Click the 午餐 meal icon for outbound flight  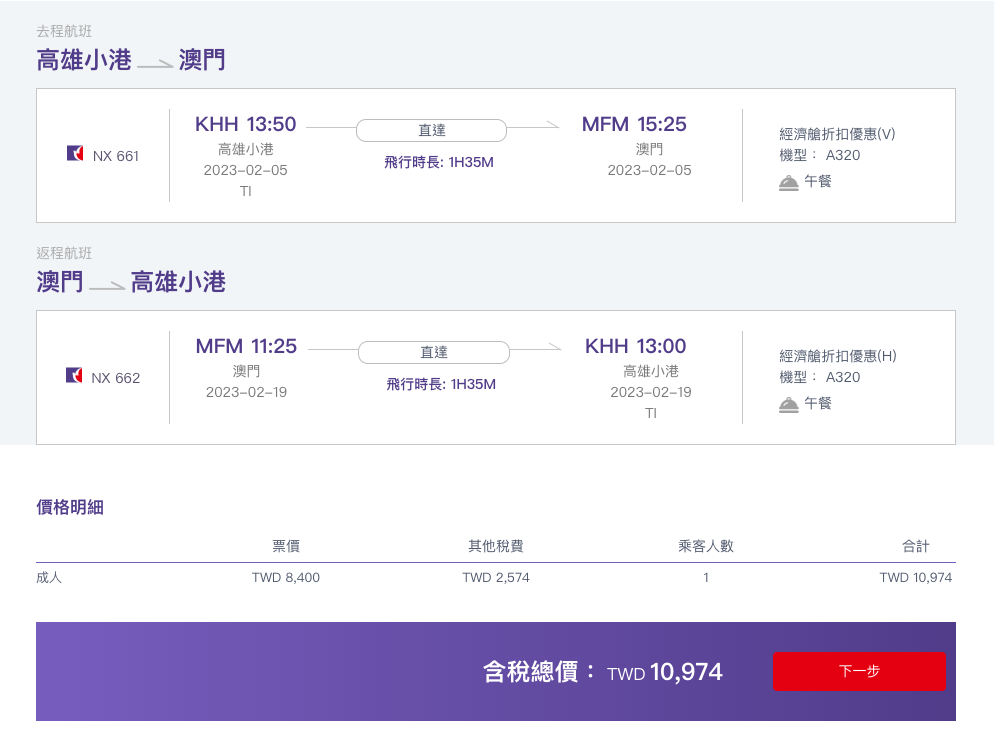(789, 183)
